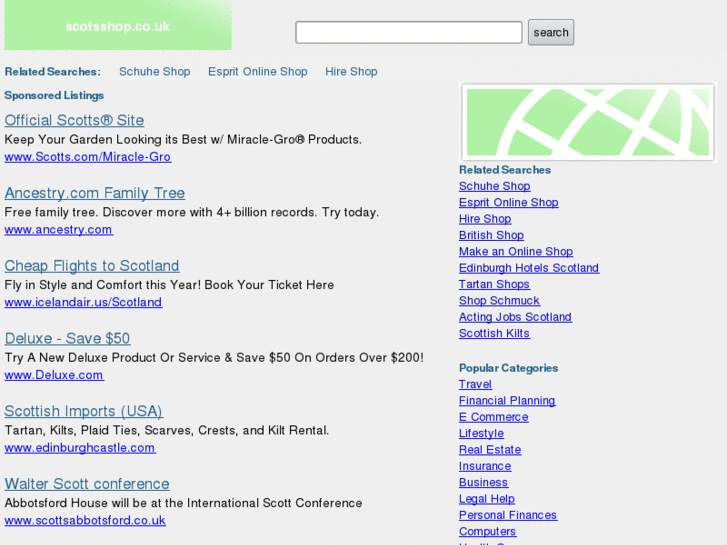Open Scottish Imports (USA) listing

point(83,411)
